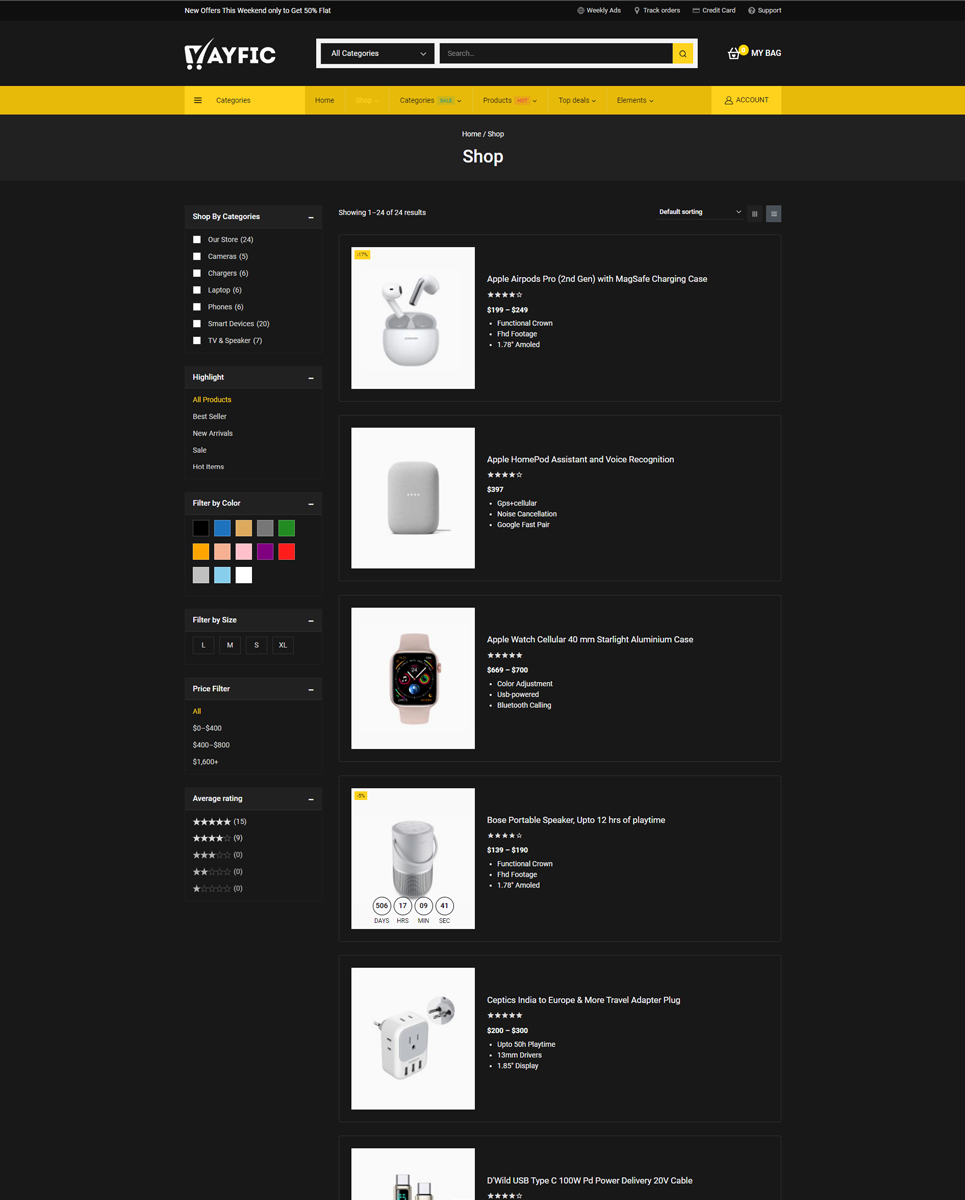The width and height of the screenshot is (965, 1200).
Task: Pick the red color swatch filter
Action: (x=287, y=552)
